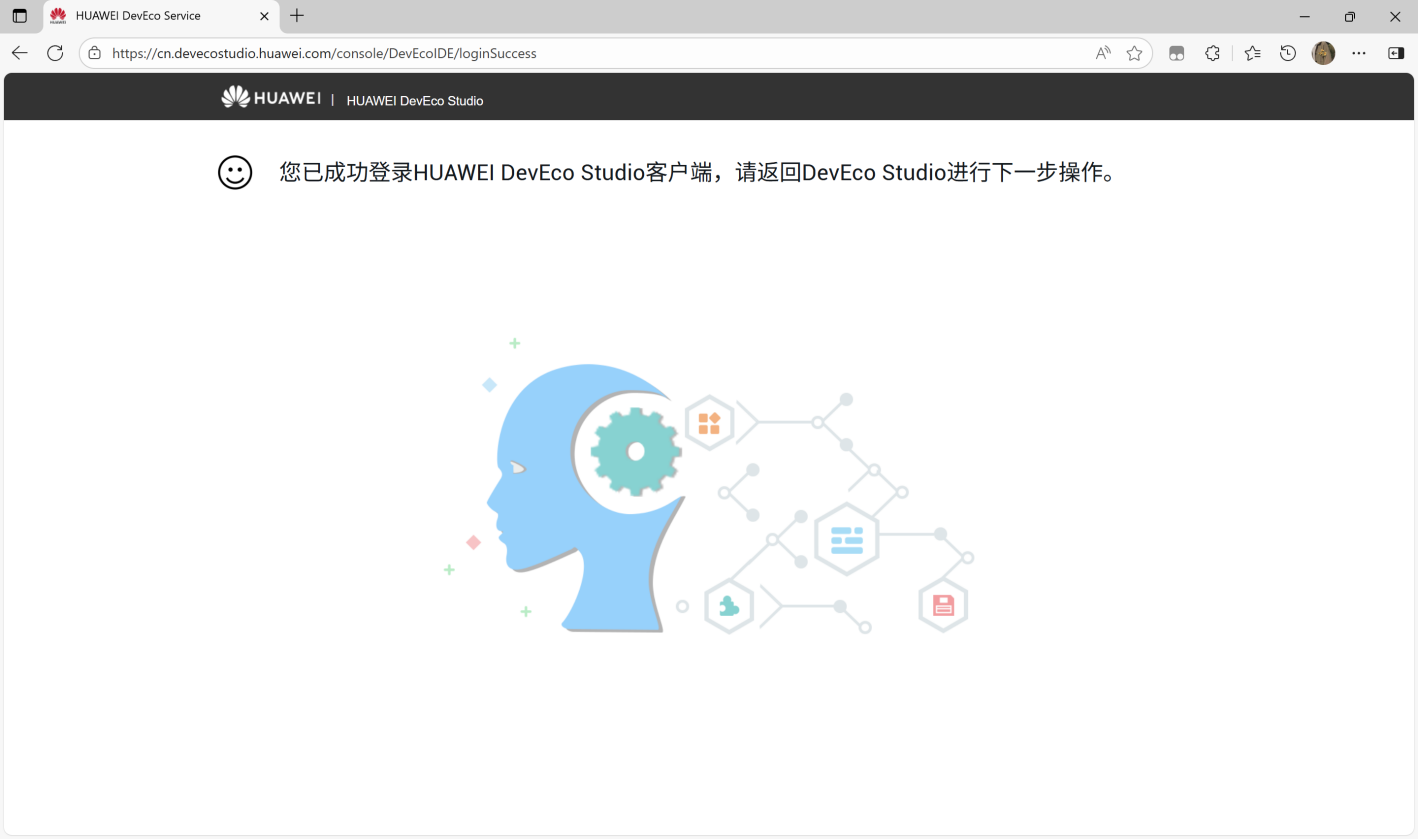Open Settings and more menu
Image resolution: width=1419 pixels, height=840 pixels.
(x=1358, y=53)
